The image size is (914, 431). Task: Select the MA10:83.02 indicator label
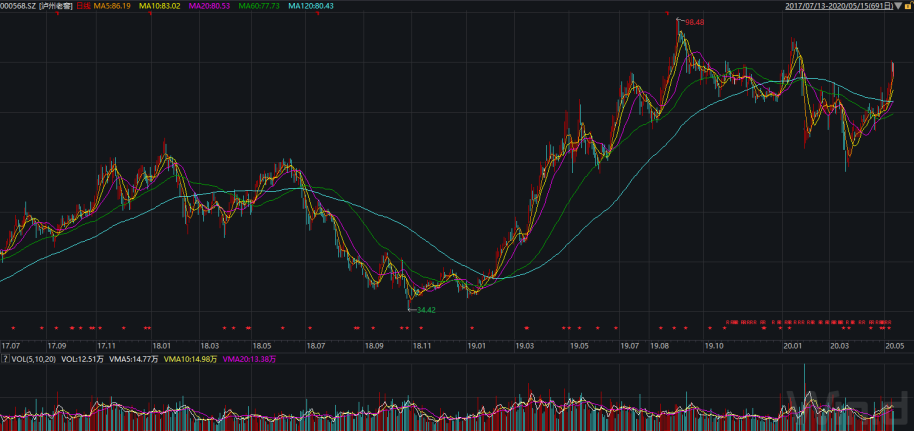159,6
